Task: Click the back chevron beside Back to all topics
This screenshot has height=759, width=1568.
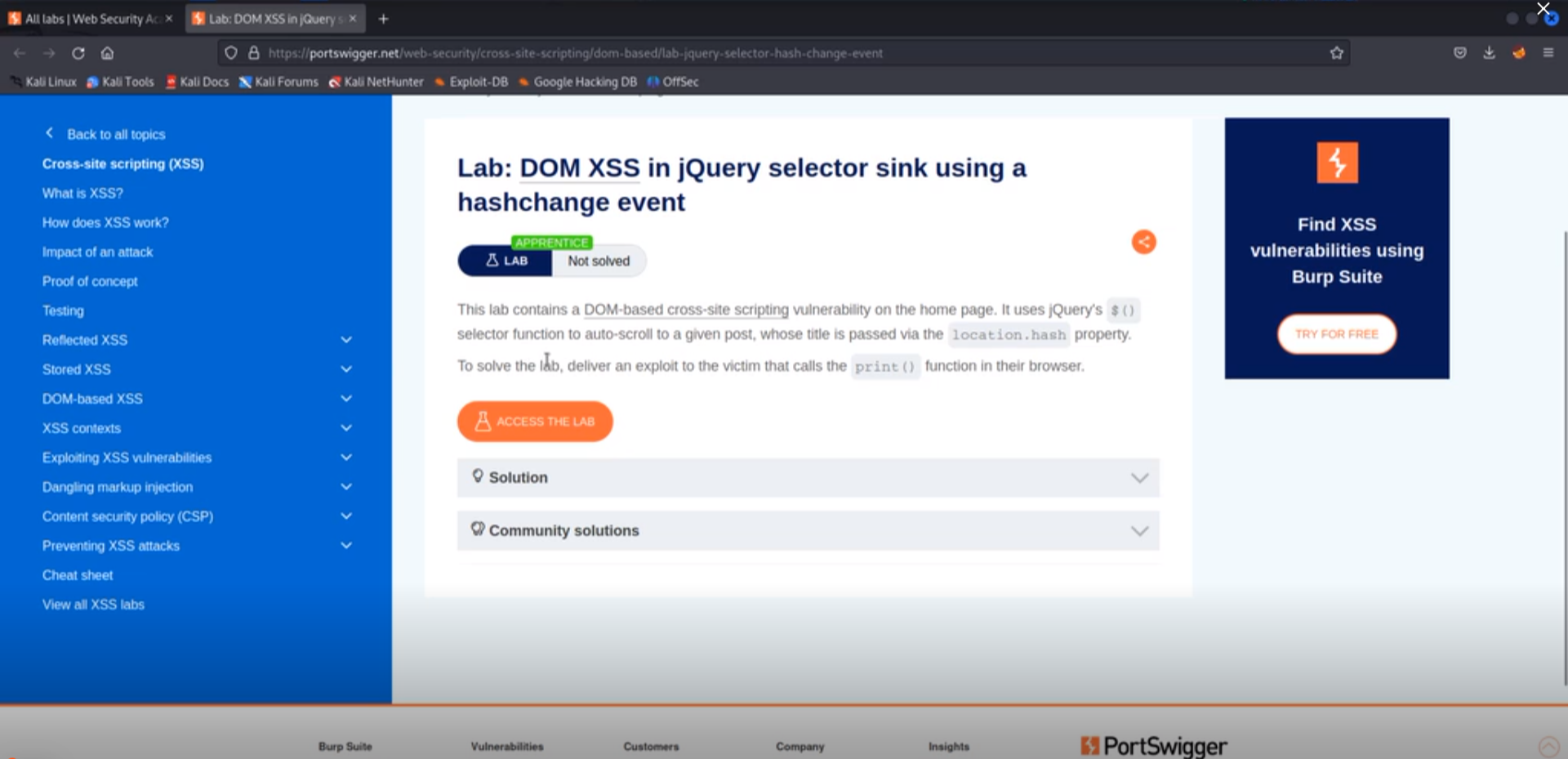Action: pyautogui.click(x=49, y=133)
